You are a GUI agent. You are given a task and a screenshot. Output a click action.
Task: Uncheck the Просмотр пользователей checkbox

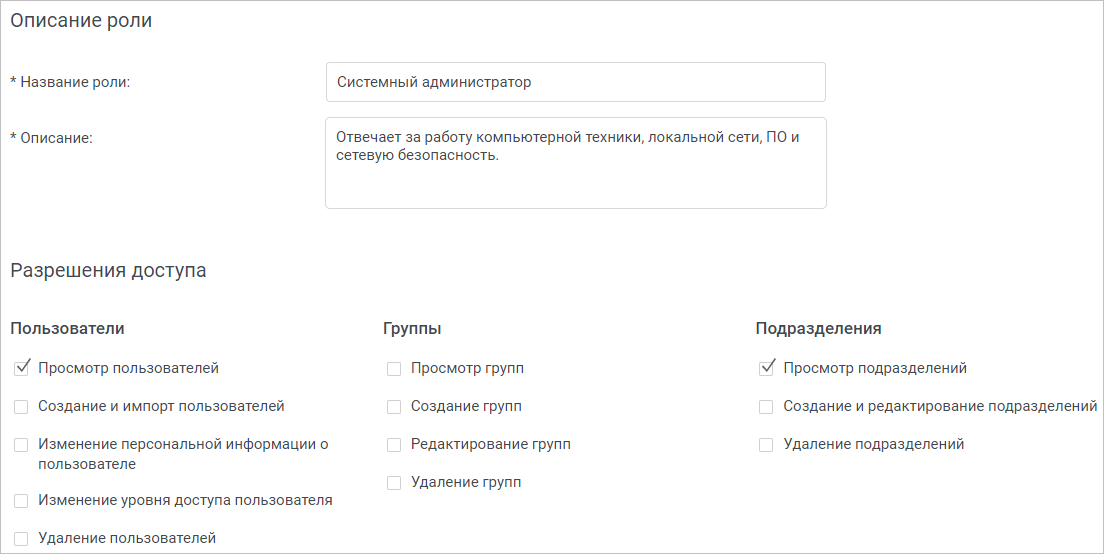[x=21, y=369]
